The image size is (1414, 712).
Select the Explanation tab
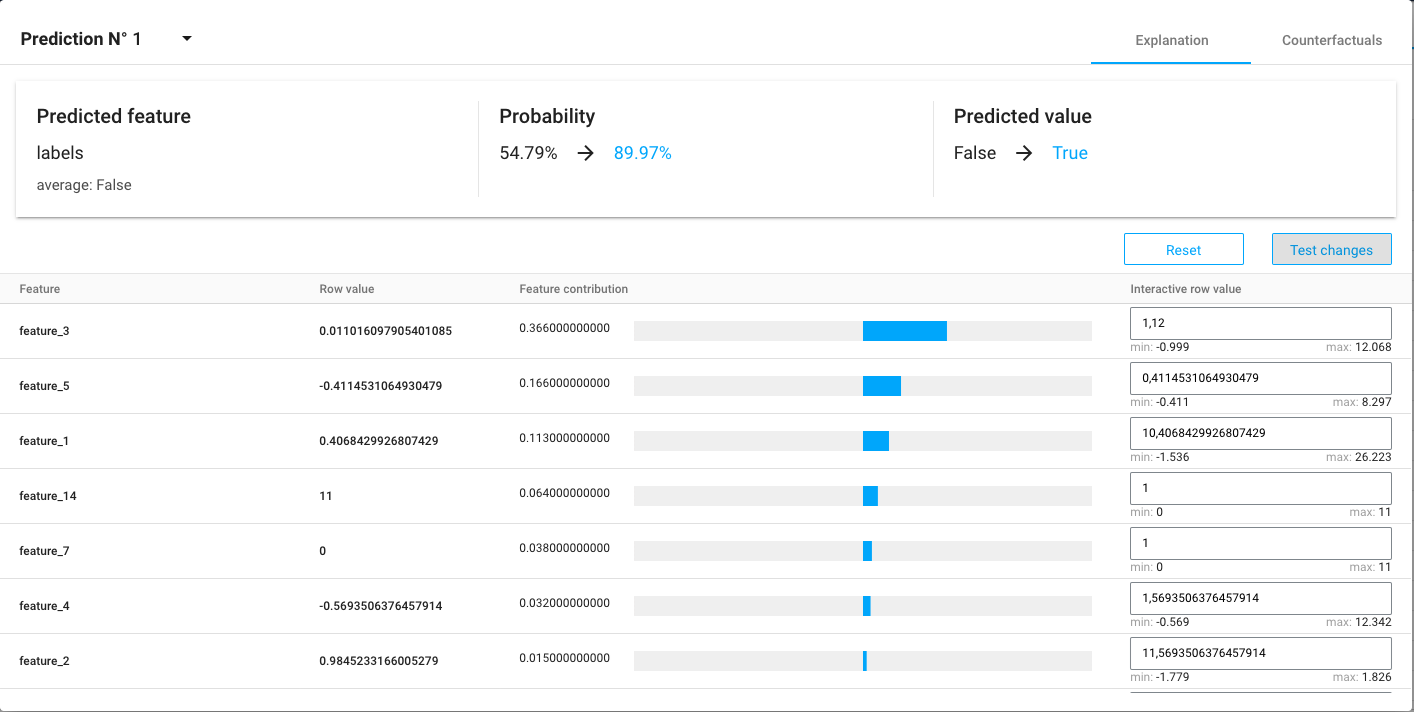click(1170, 40)
